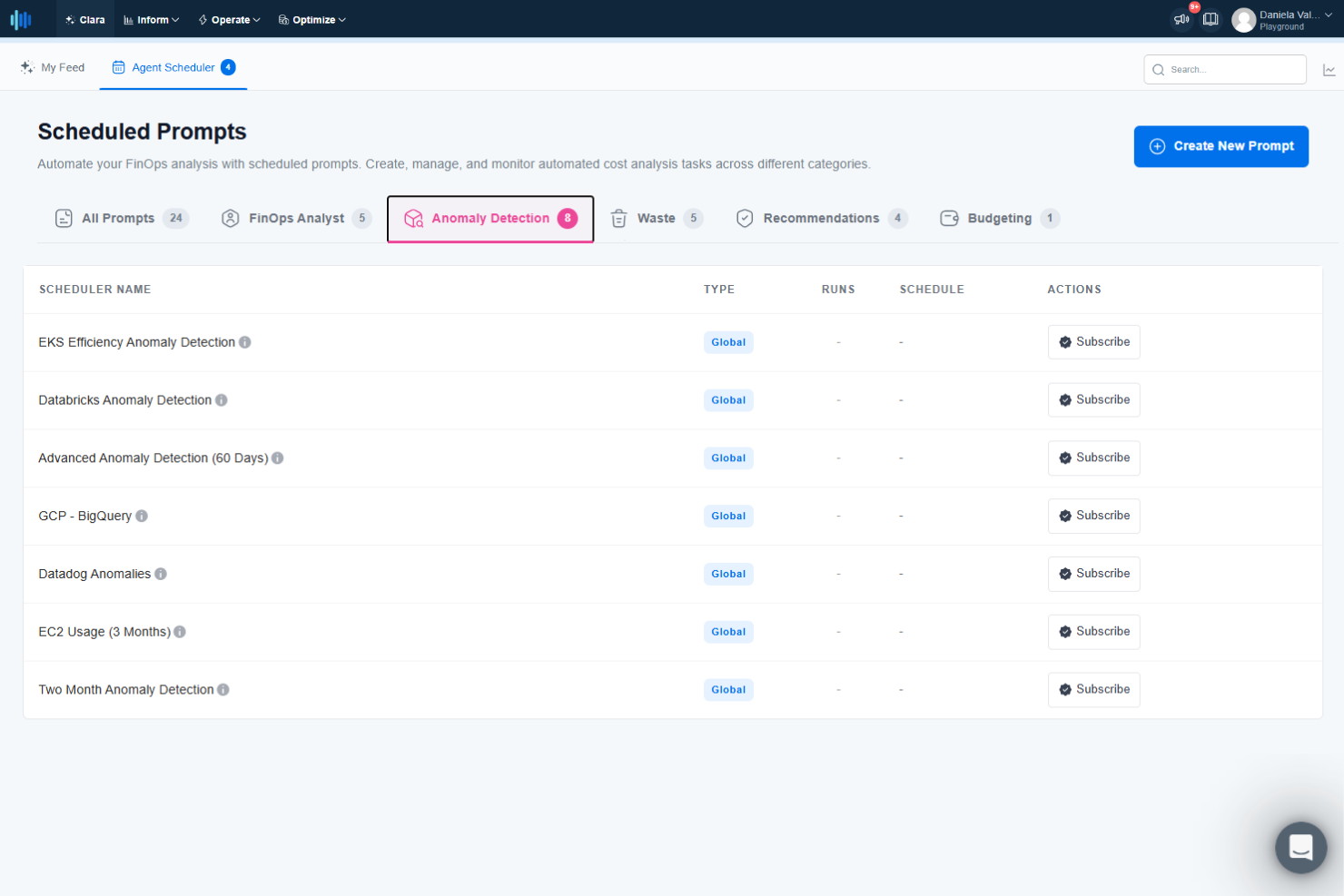Click Global badge in Datadog Anomalies row
This screenshot has width=1344, height=896.
coord(728,574)
